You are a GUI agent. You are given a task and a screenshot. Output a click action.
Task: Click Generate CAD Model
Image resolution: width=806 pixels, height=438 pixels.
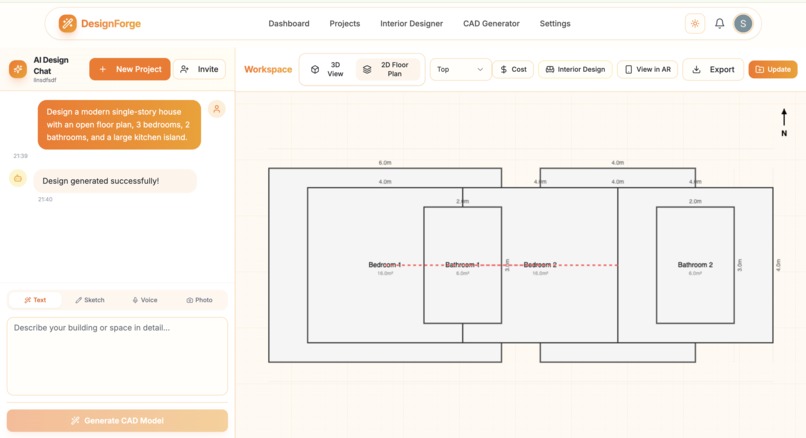[x=117, y=421]
